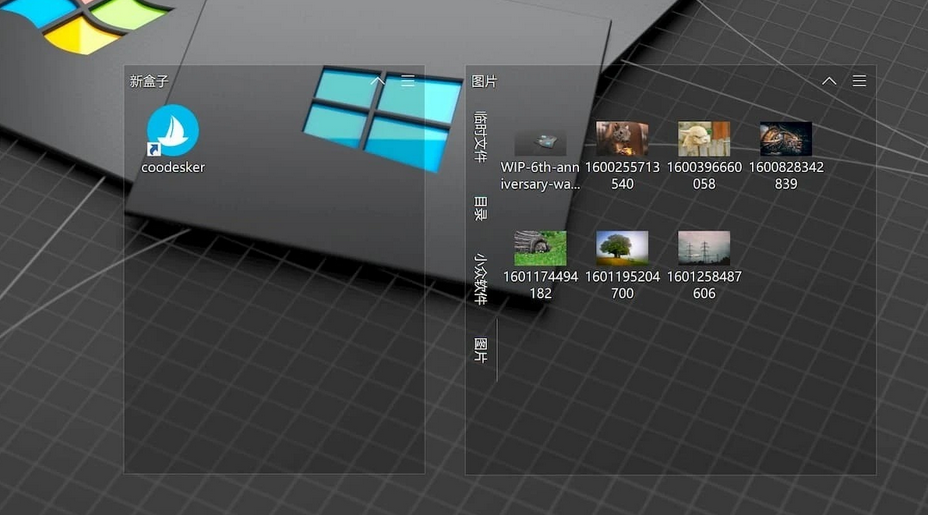Viewport: 928px width, 515px height.
Task: Select WIP-6th-anniversary-wa... image thumbnail
Action: [540, 142]
